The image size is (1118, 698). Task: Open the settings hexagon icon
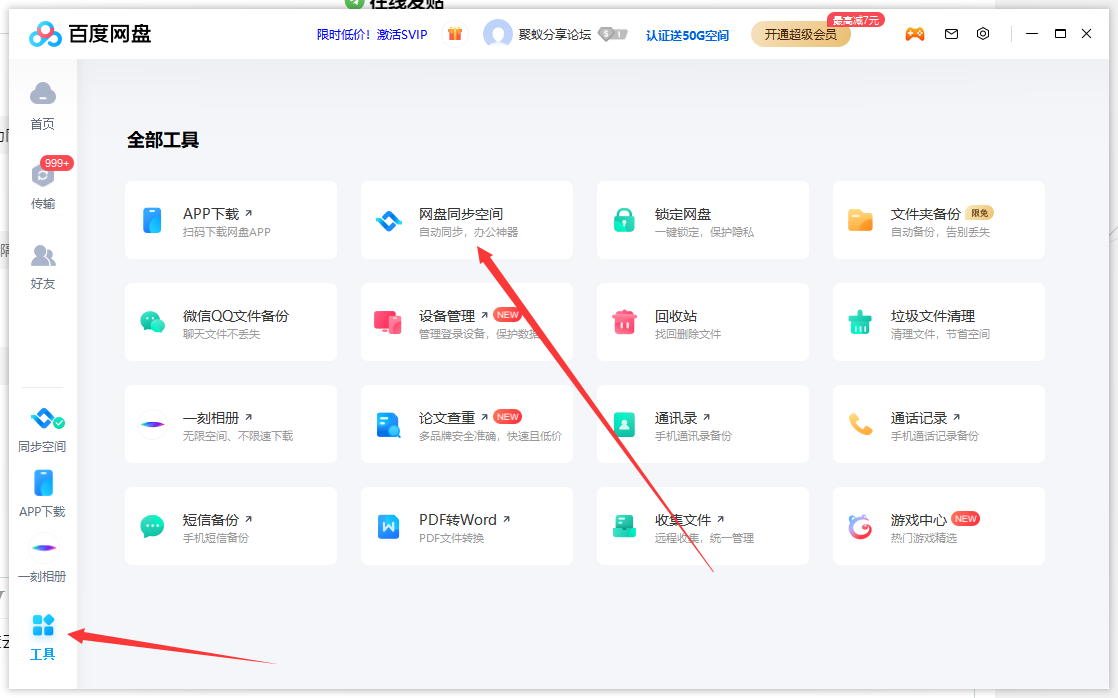pos(983,34)
